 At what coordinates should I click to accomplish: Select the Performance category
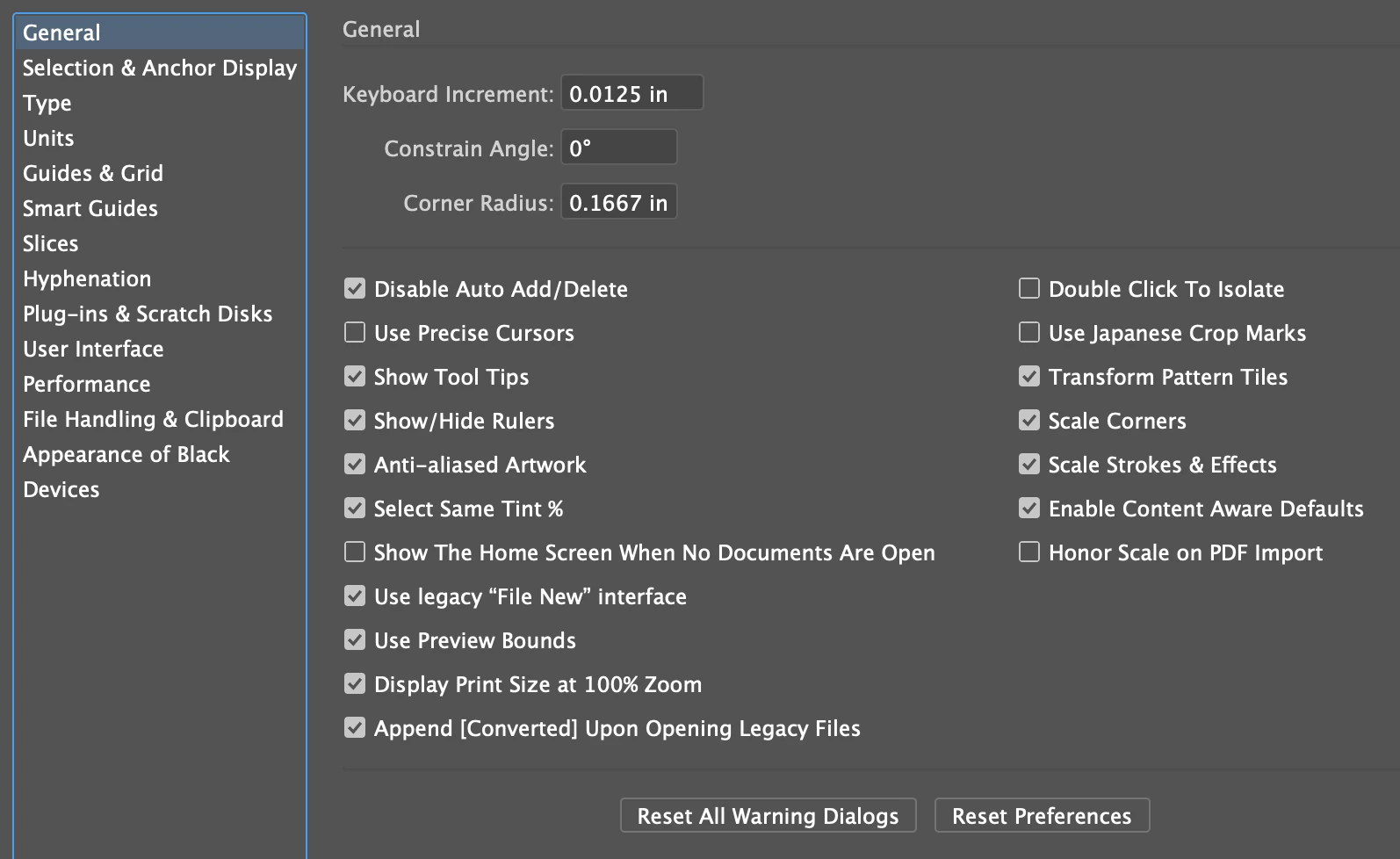[x=86, y=384]
